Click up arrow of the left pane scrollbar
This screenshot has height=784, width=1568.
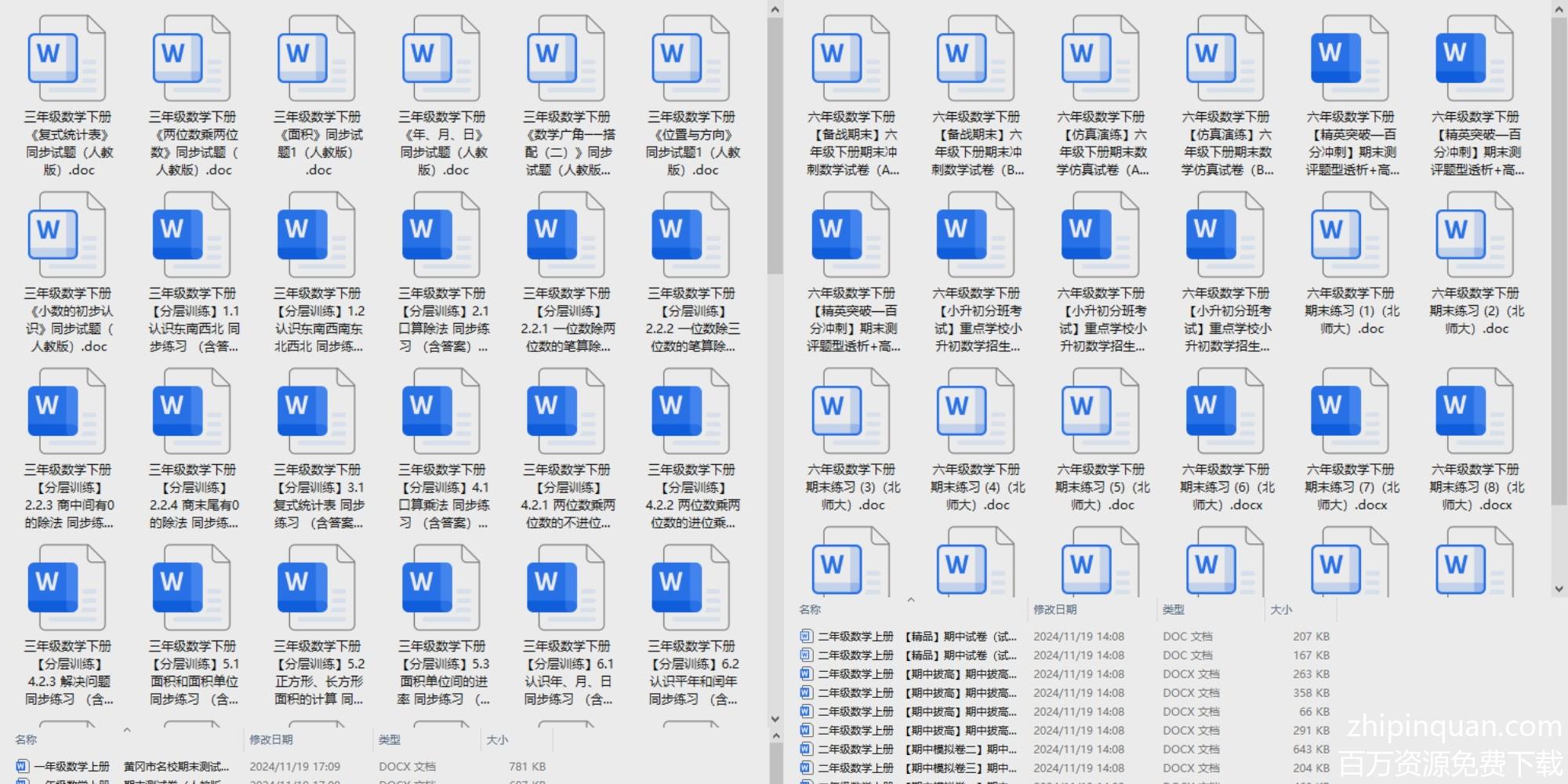tap(775, 9)
